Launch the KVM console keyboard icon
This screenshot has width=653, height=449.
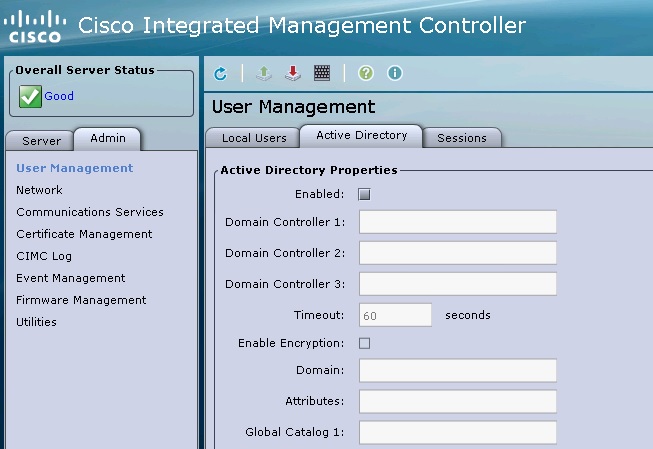tap(322, 73)
